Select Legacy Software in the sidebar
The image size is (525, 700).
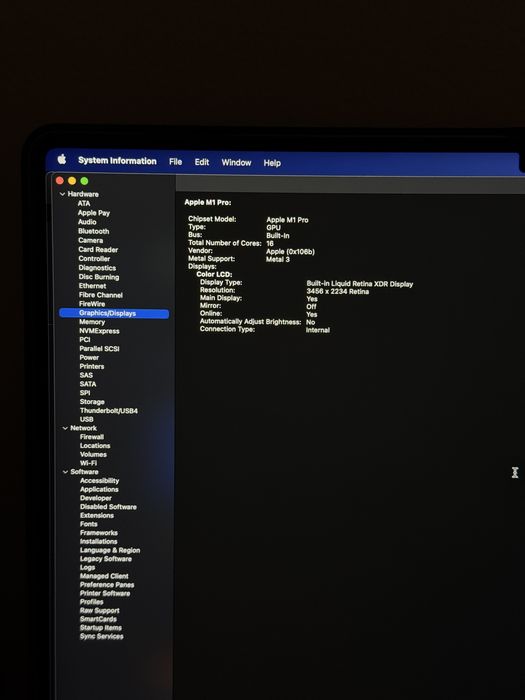coord(106,559)
